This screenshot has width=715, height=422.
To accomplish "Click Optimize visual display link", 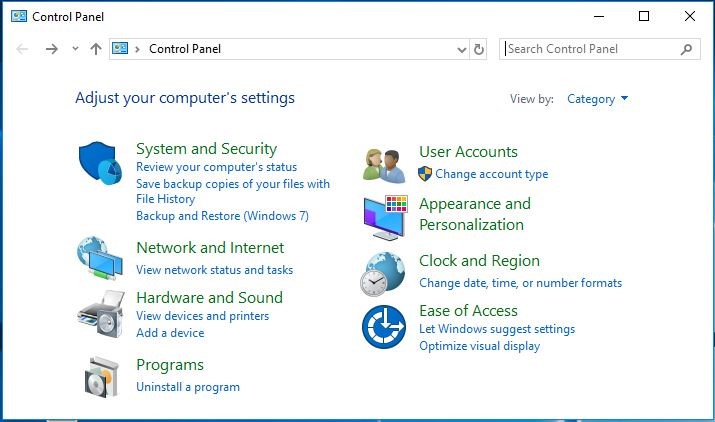I will 479,346.
